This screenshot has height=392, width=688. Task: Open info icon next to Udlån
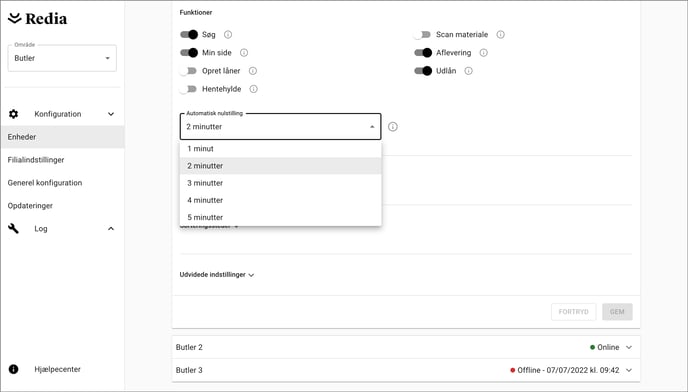click(x=469, y=71)
